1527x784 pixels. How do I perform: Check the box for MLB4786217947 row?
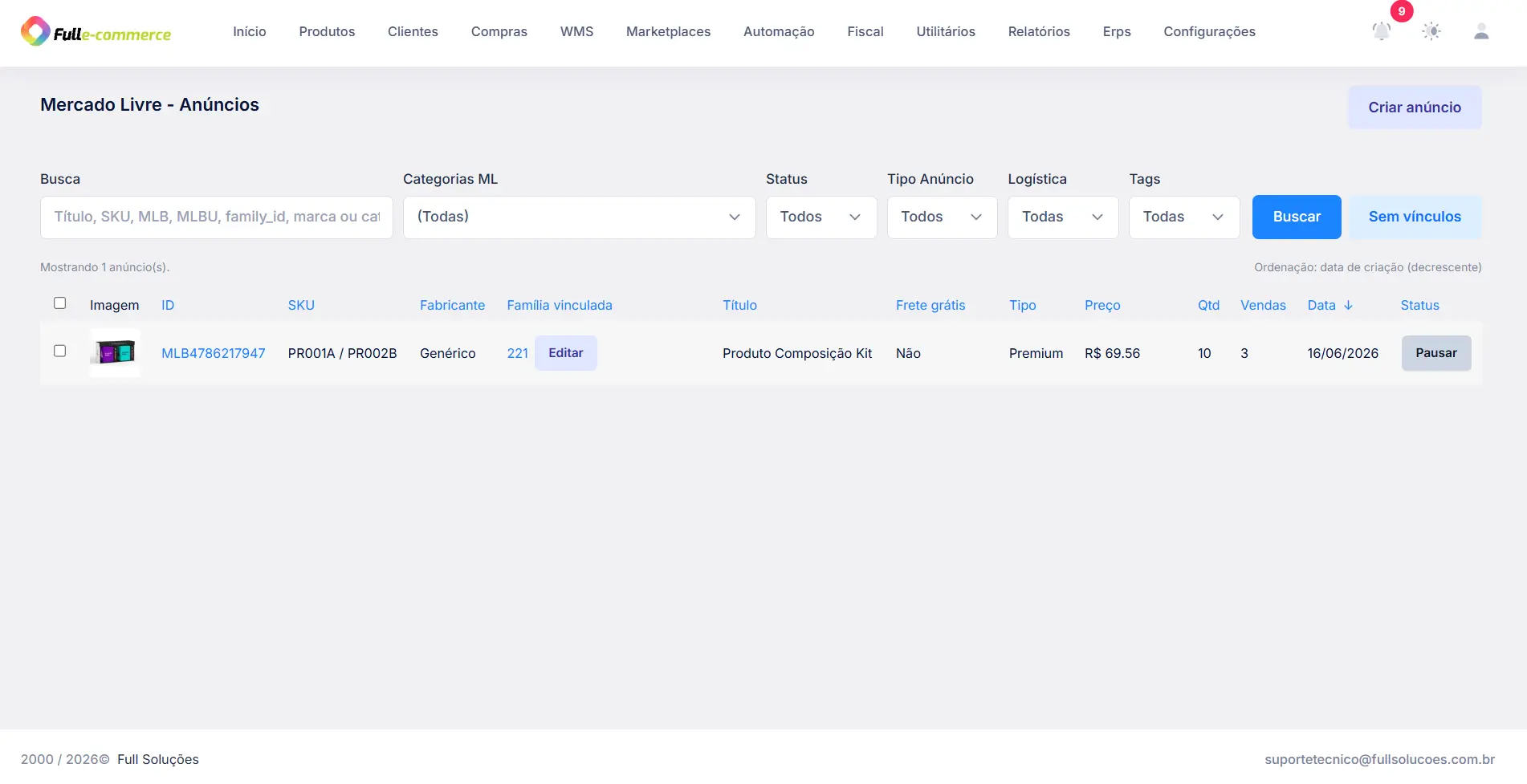coord(59,351)
